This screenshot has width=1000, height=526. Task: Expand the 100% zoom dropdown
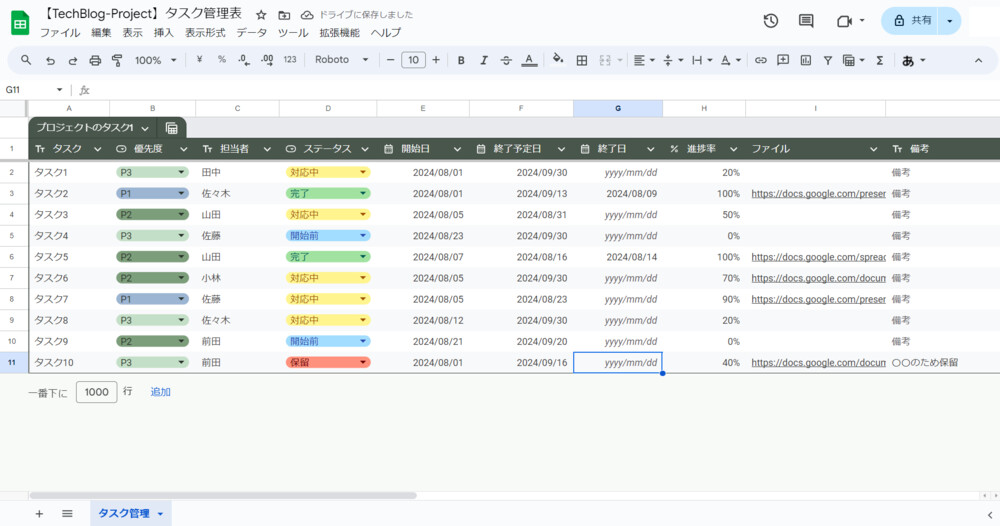pyautogui.click(x=155, y=60)
